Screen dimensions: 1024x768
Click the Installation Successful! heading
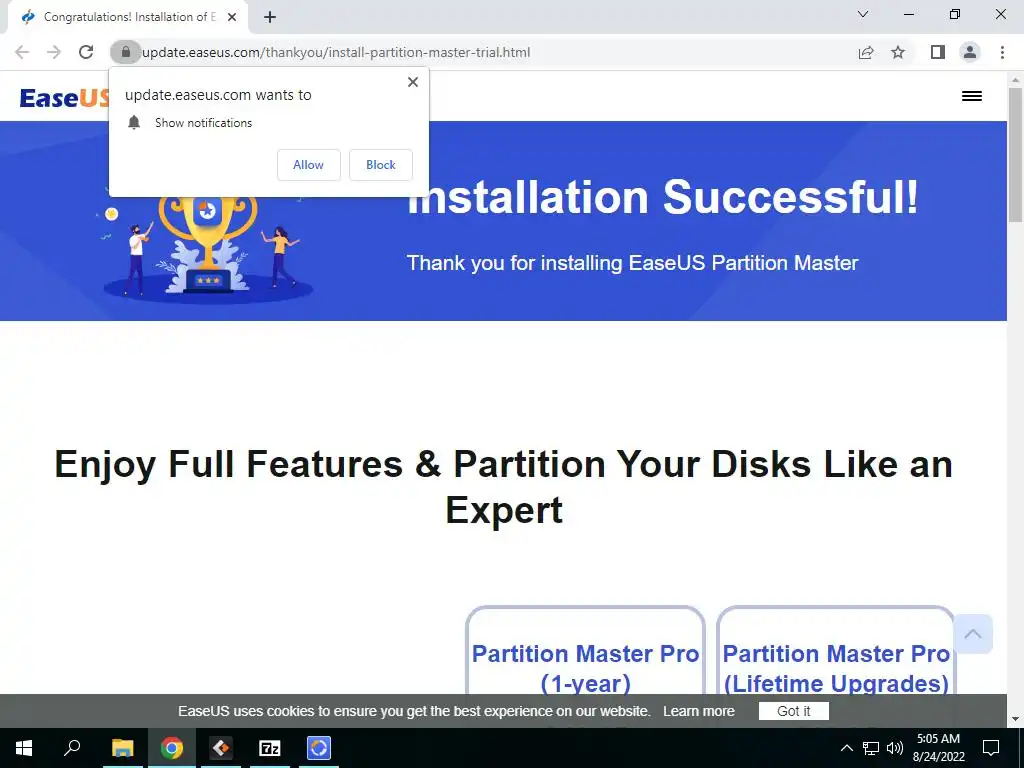(663, 197)
